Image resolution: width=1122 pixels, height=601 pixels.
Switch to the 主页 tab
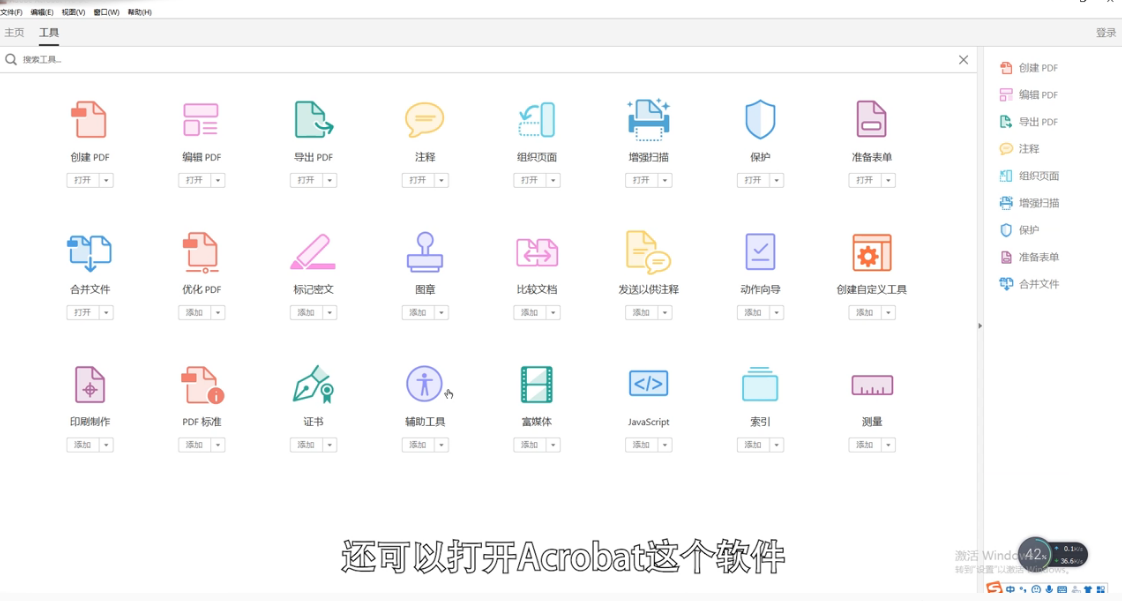pyautogui.click(x=14, y=32)
